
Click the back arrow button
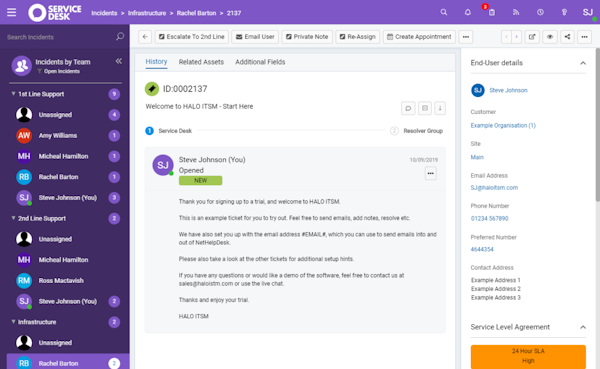tap(145, 37)
